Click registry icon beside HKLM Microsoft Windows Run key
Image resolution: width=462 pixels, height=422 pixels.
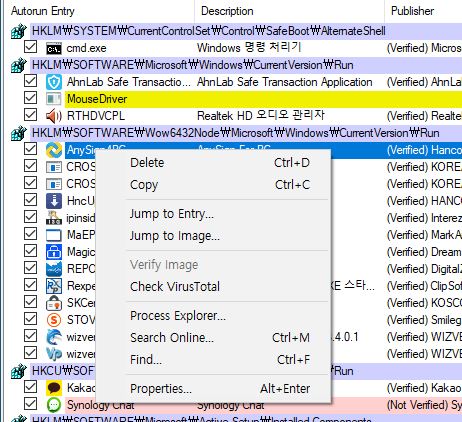(18, 65)
